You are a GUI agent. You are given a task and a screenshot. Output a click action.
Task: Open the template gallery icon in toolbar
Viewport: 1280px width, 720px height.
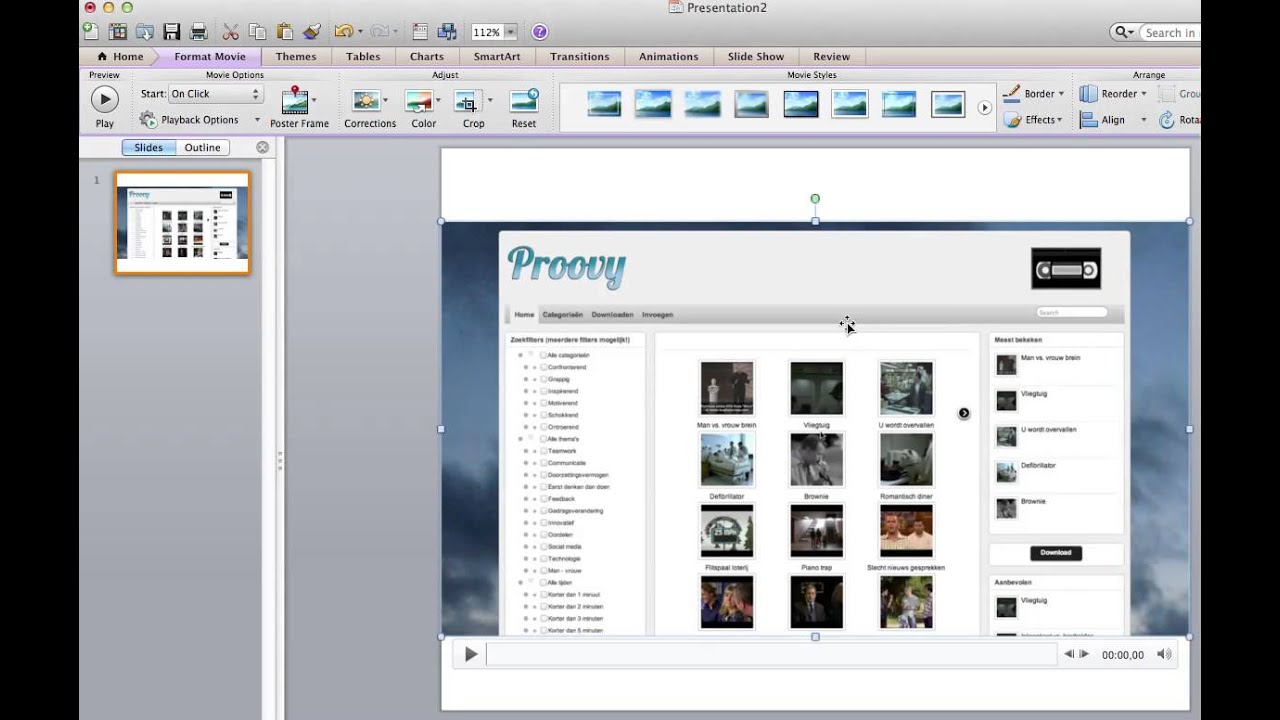pyautogui.click(x=118, y=32)
